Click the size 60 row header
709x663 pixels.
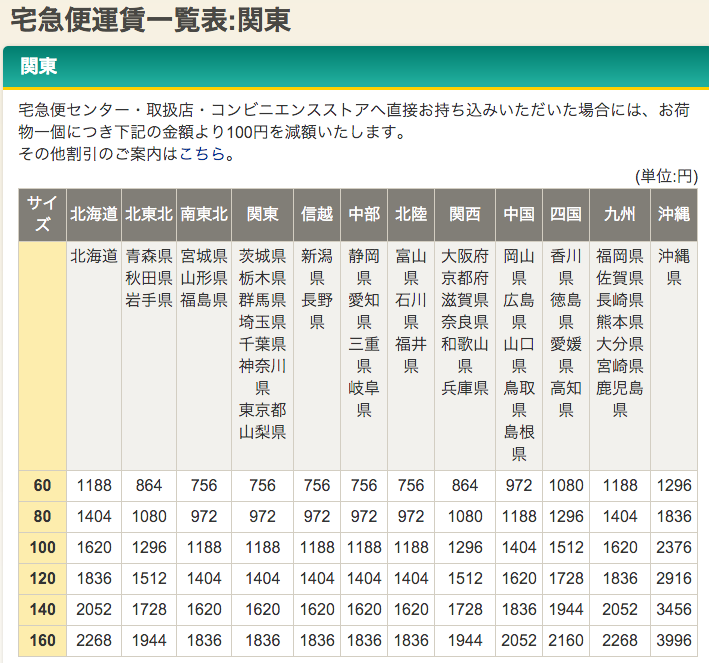[x=42, y=485]
